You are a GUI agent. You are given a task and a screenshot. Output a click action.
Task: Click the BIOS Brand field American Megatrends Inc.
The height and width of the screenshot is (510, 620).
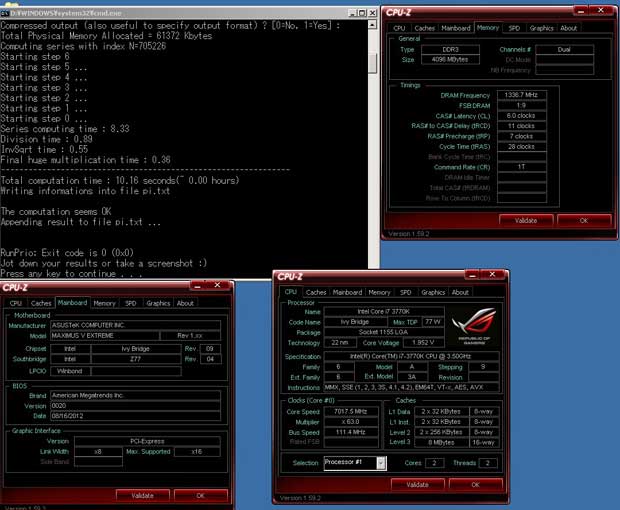(136, 395)
